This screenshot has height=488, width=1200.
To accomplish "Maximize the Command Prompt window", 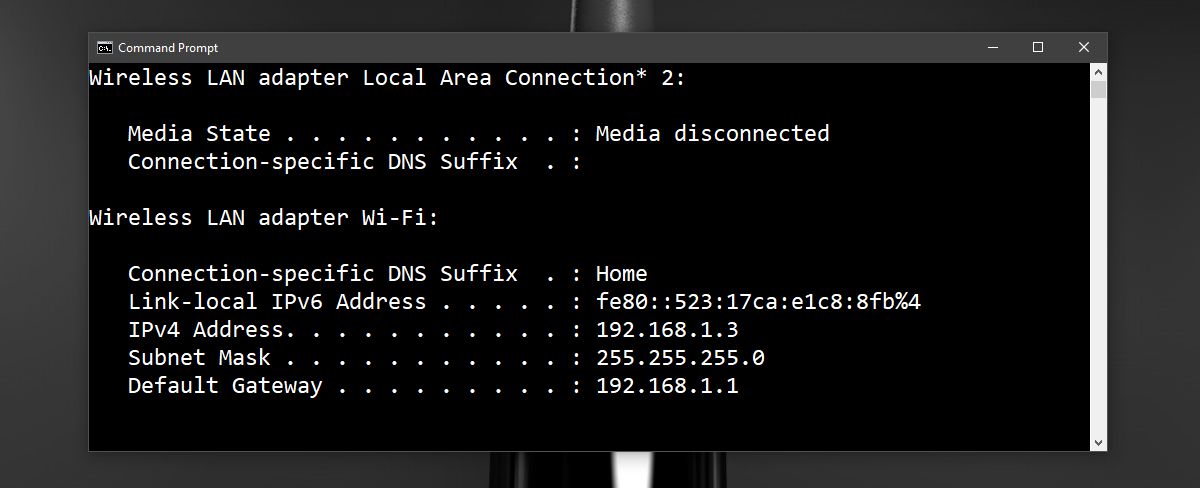I will coord(1038,48).
